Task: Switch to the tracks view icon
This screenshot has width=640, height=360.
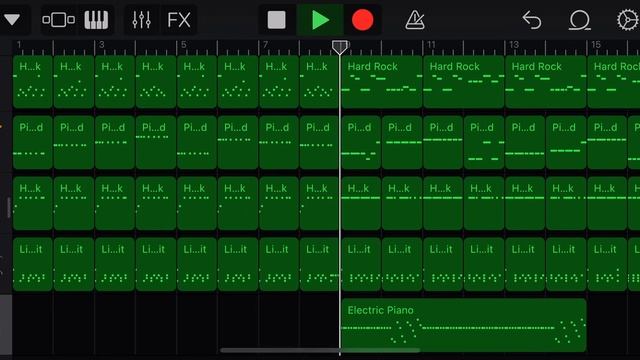Action: (58, 20)
